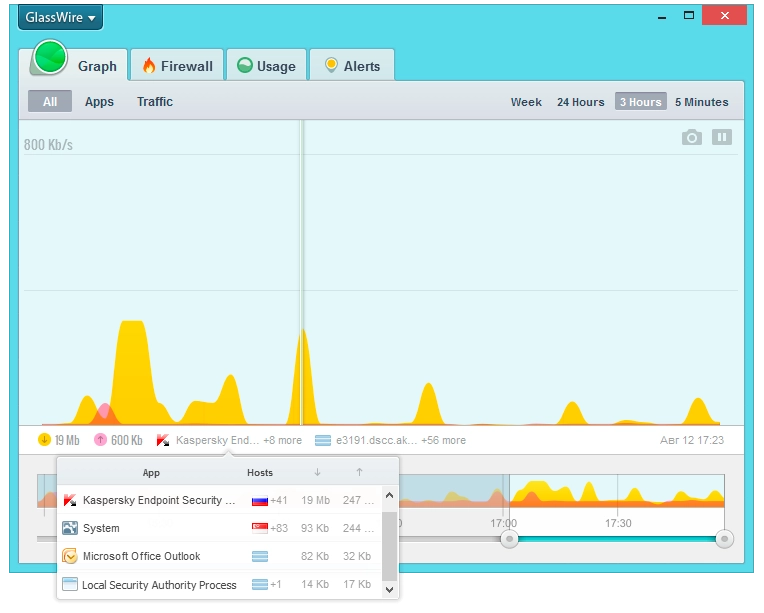Image resolution: width=764 pixels, height=613 pixels.
Task: Select the Traffic view filter
Action: point(155,101)
